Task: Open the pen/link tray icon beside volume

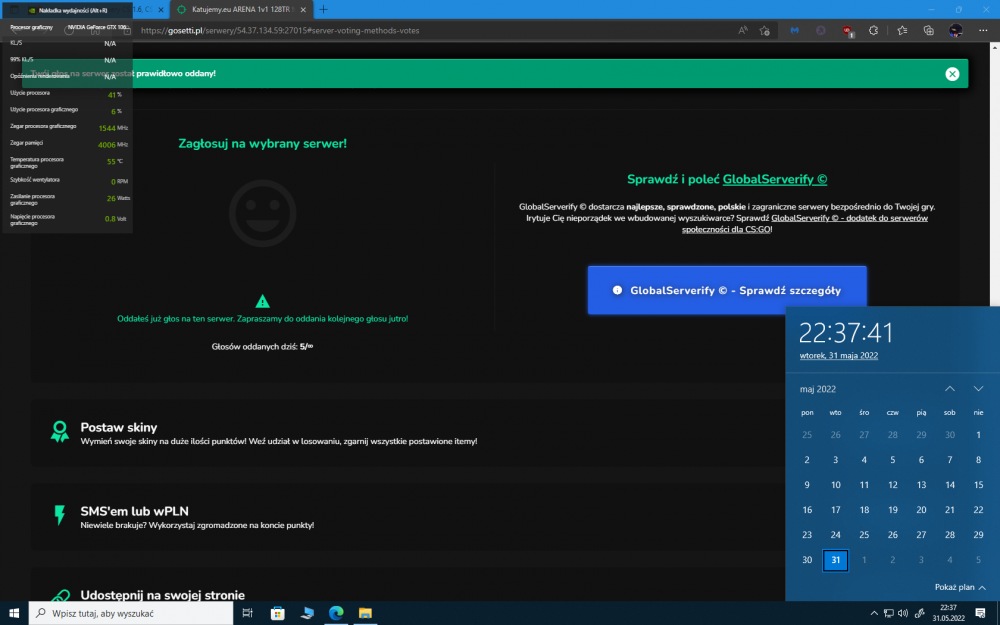Action: 920,614
